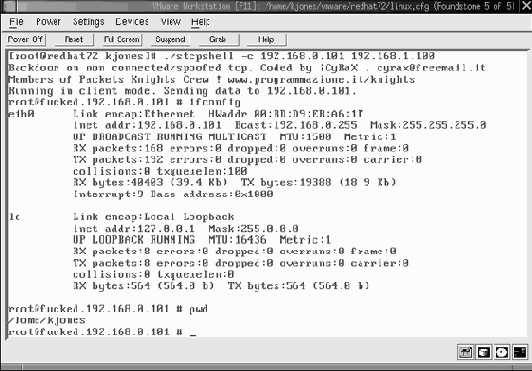Click 'Link encap:Ethernet HWaddr' line

tap(218, 114)
